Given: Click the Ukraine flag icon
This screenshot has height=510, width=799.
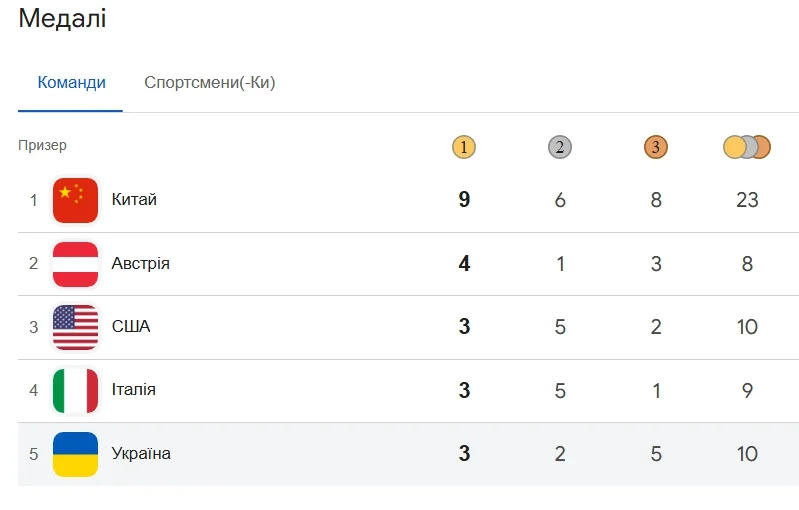Looking at the screenshot, I should (75, 454).
